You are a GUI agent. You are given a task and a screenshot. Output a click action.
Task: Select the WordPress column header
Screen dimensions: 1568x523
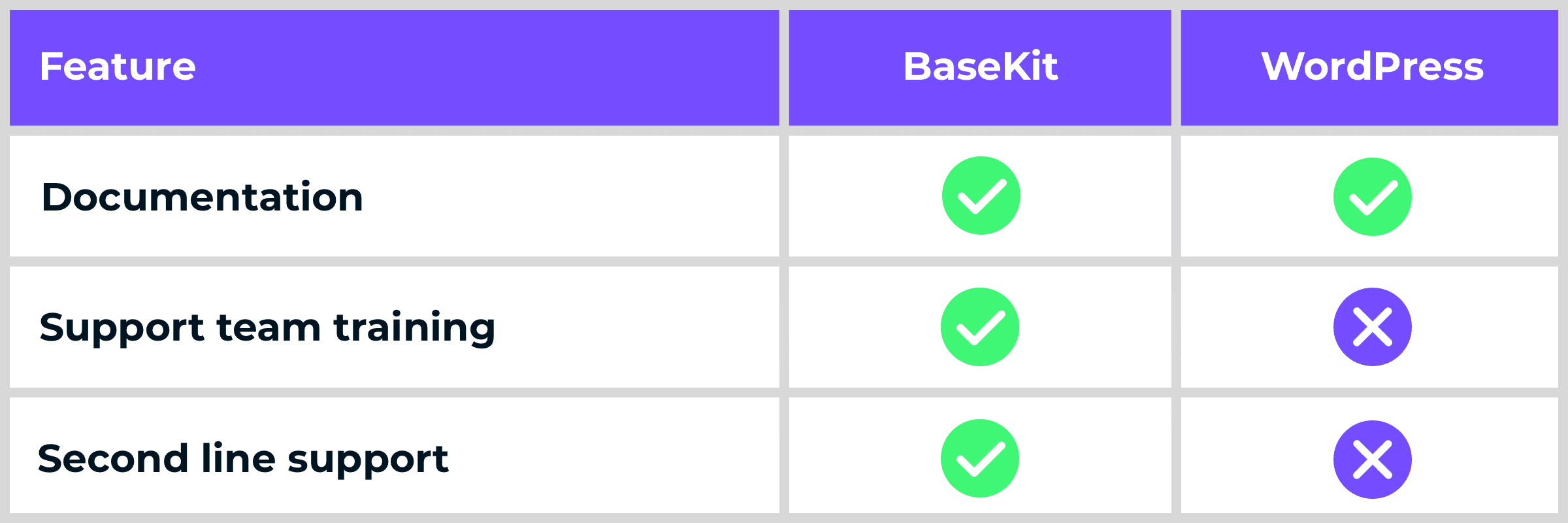click(x=1372, y=67)
